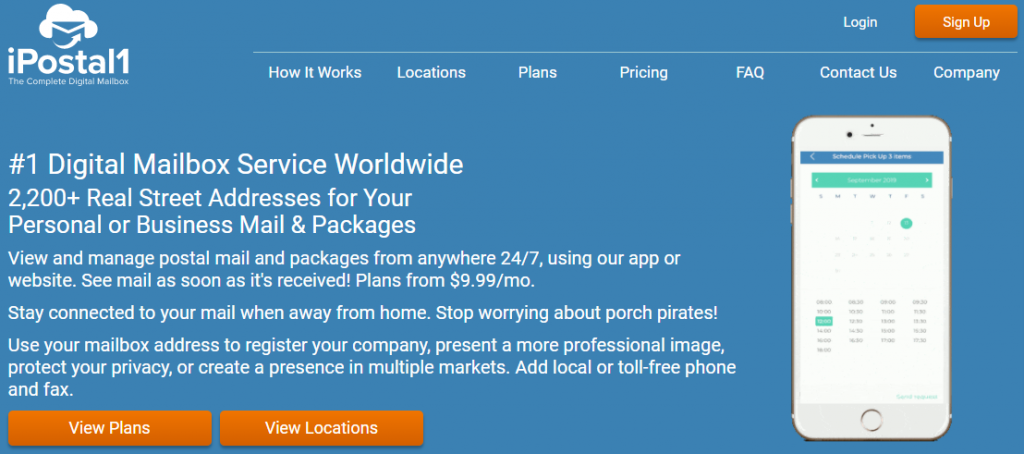Click next month arrow in phone calendar
The width and height of the screenshot is (1024, 454).
pos(926,180)
